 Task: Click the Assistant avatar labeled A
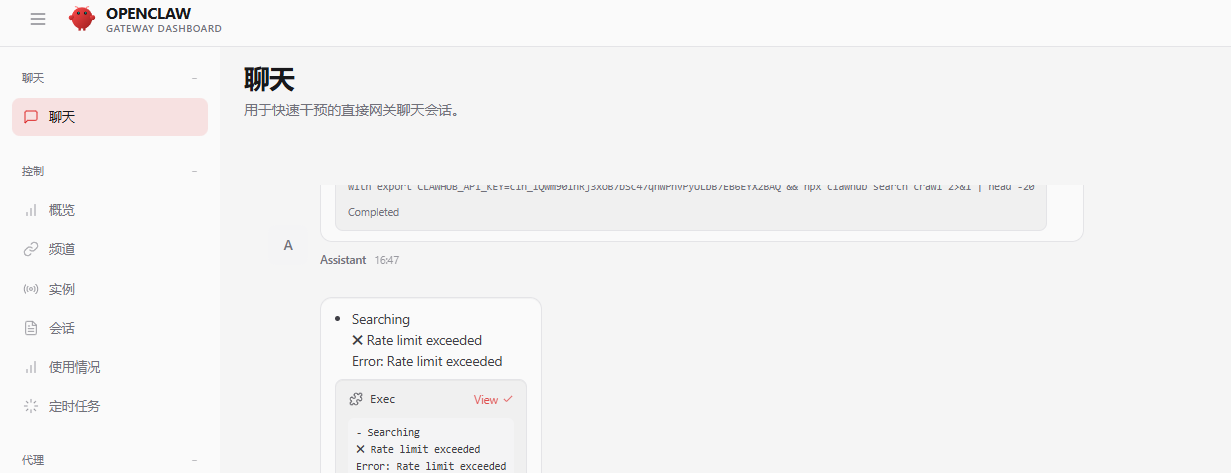[x=288, y=245]
